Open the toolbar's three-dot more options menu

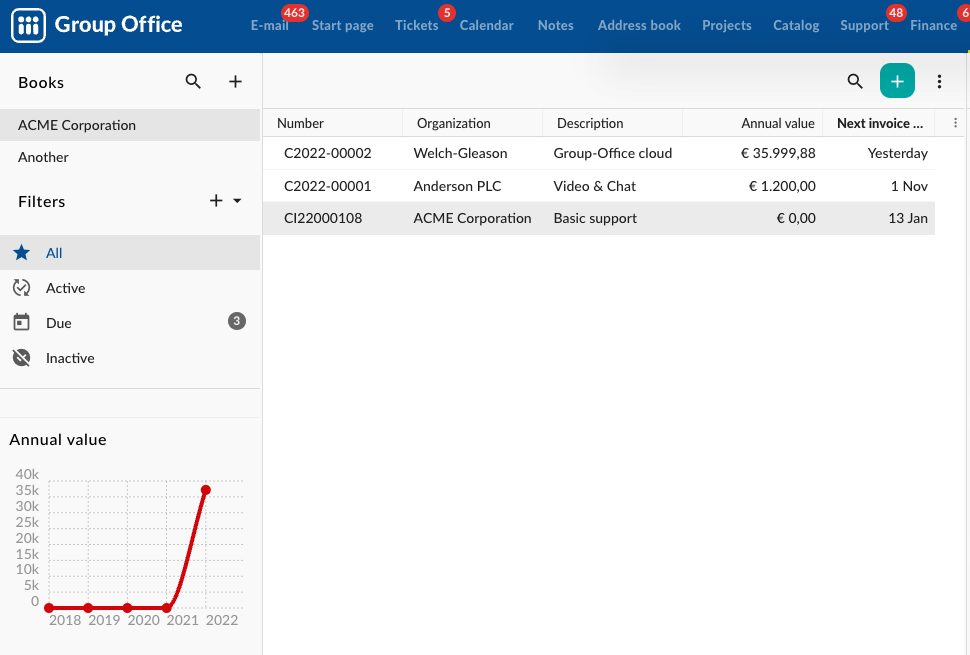939,82
